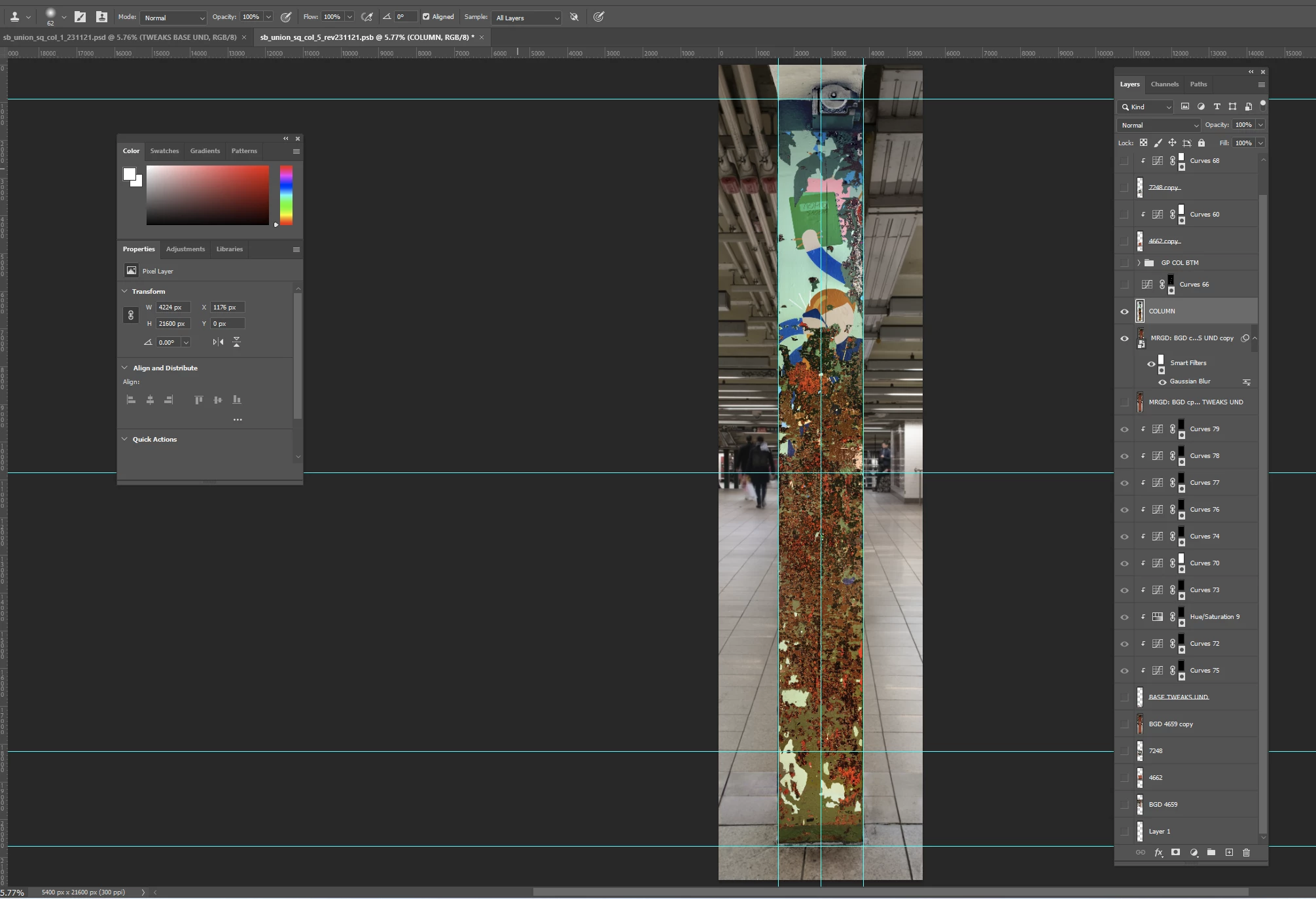The image size is (1316, 899).
Task: Create new group folder icon in Layers
Action: point(1211,852)
